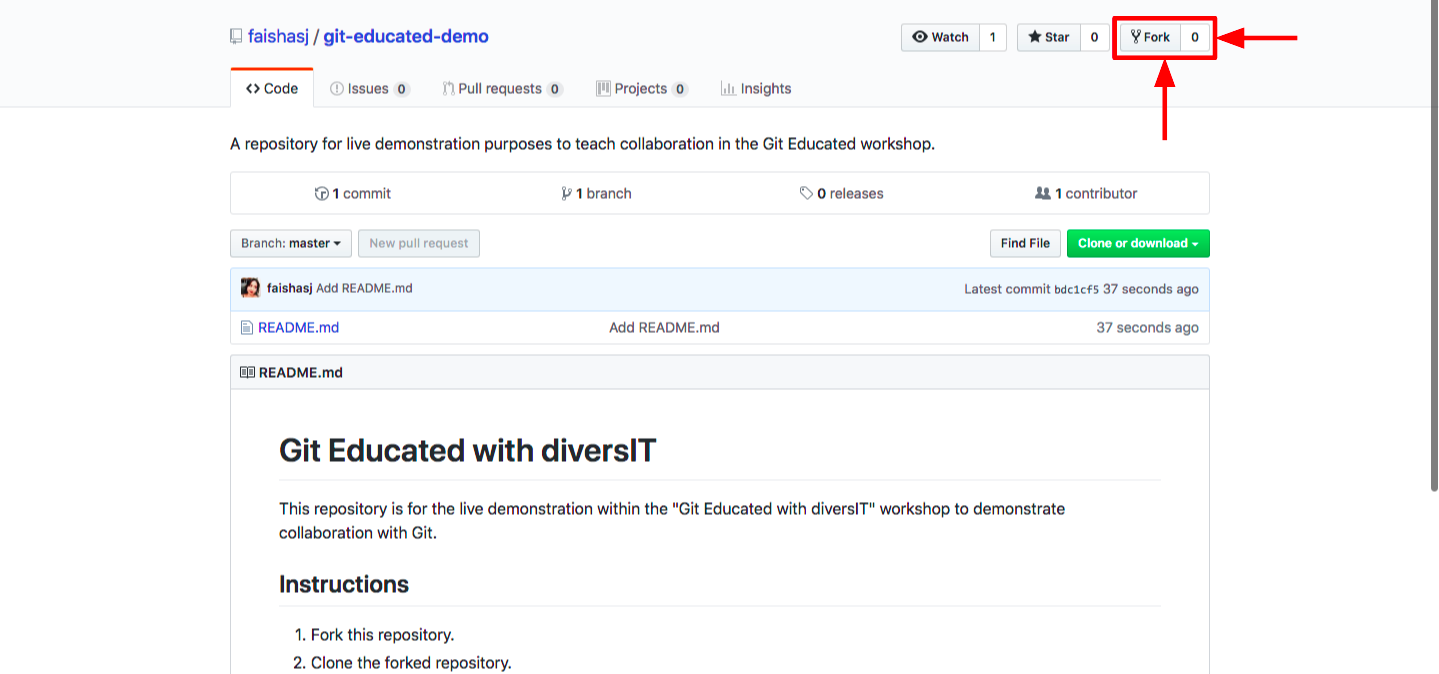View the 1 branch link

coord(597,193)
